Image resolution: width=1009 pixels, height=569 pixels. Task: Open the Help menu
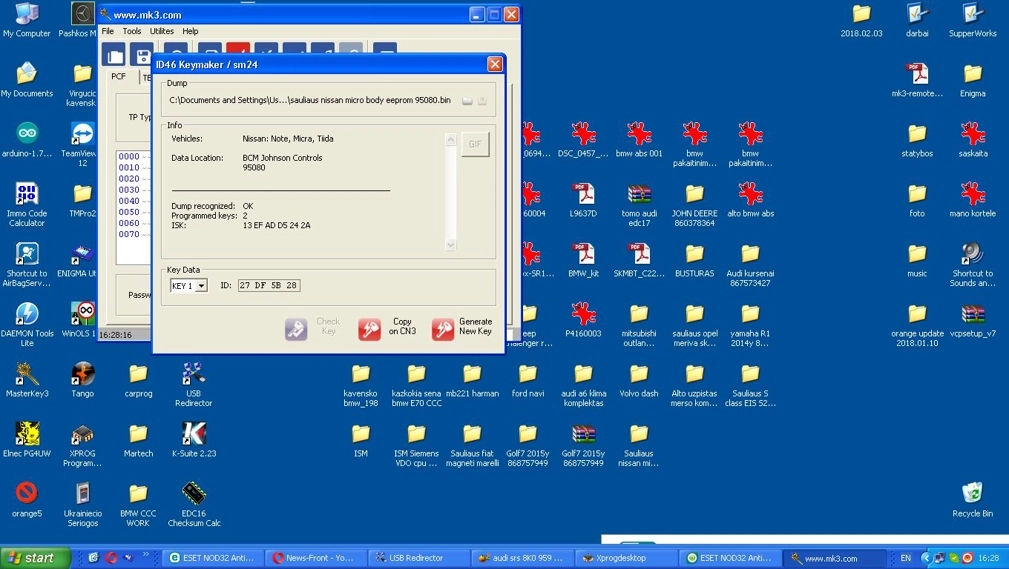[190, 31]
